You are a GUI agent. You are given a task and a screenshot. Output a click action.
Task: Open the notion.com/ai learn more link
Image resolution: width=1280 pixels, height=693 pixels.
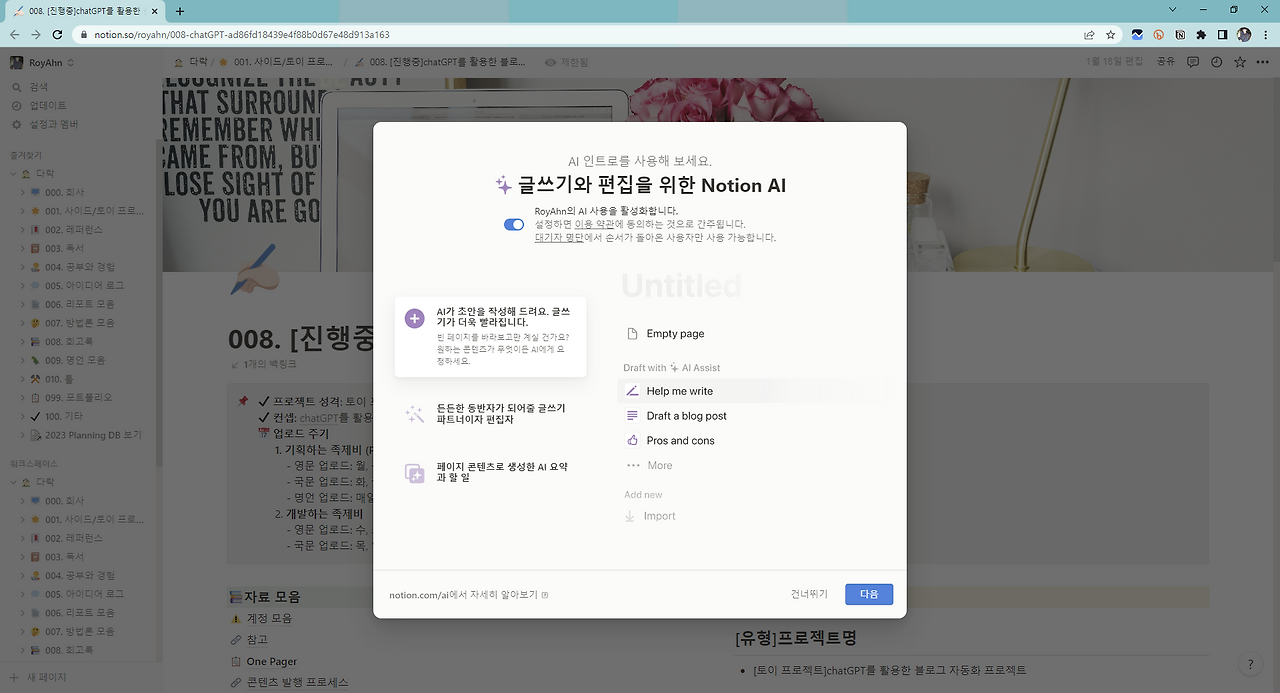(469, 595)
